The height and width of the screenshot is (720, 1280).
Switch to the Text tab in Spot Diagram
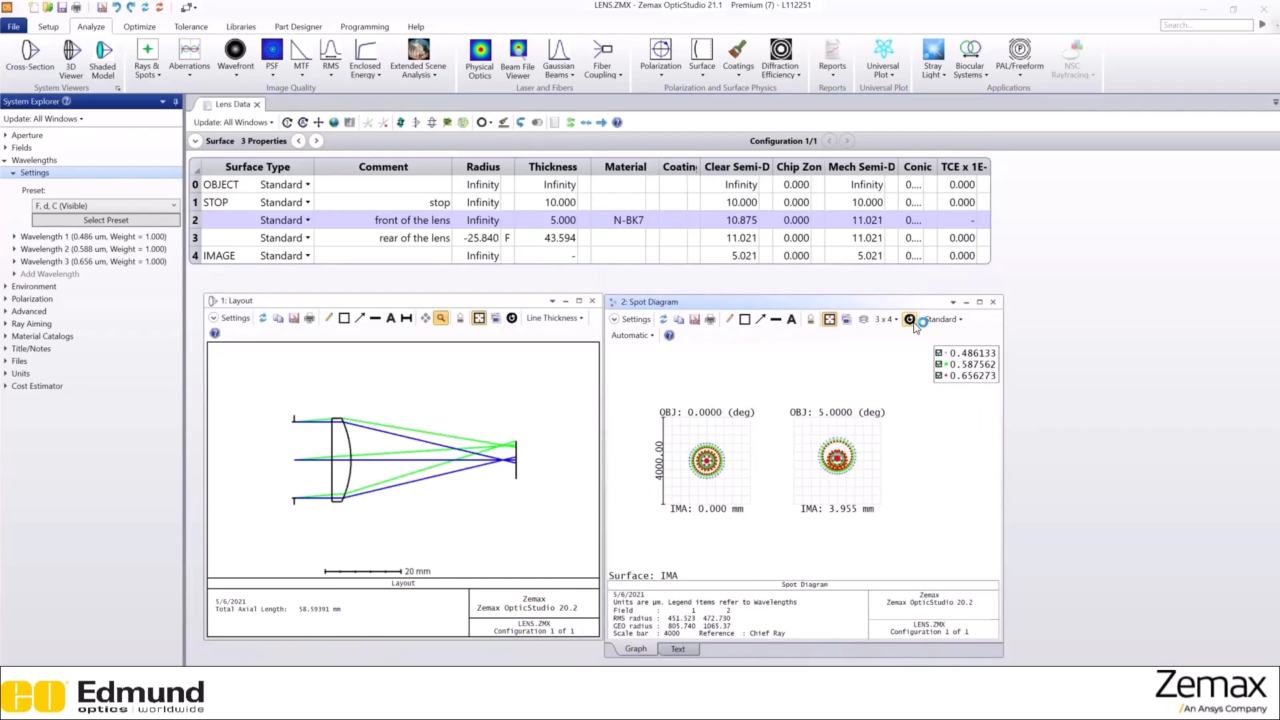[x=678, y=649]
